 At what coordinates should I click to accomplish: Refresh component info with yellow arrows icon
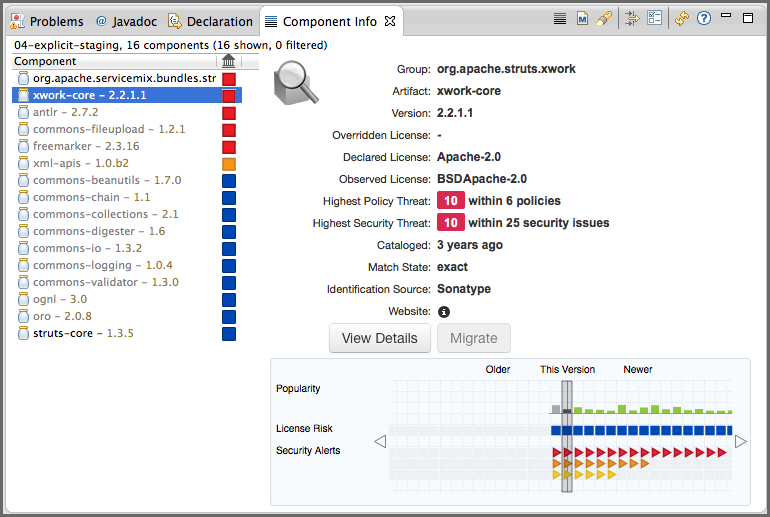682,19
